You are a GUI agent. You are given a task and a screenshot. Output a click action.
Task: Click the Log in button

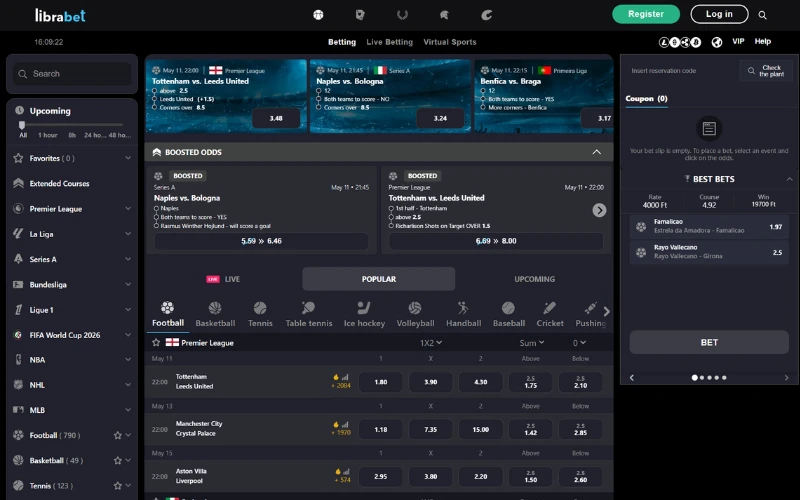click(719, 14)
